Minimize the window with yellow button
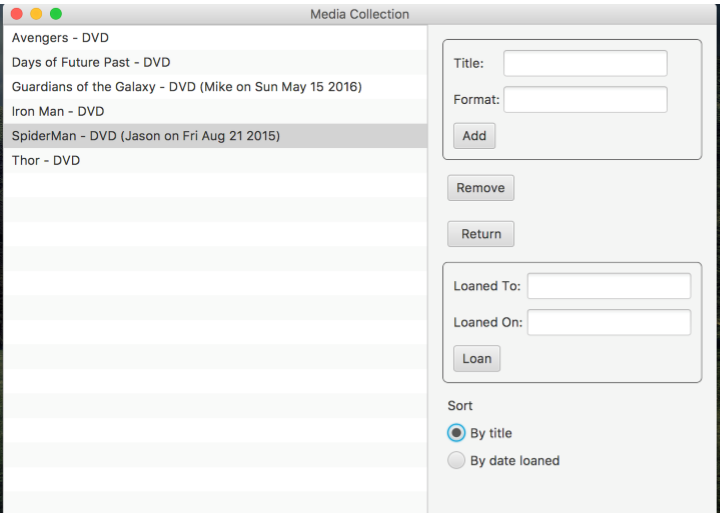 coord(36,14)
